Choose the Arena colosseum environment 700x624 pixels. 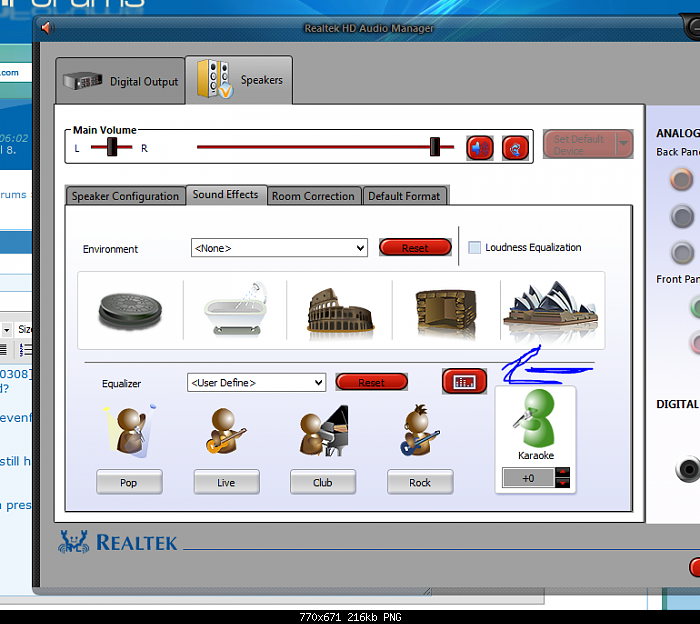click(x=341, y=314)
